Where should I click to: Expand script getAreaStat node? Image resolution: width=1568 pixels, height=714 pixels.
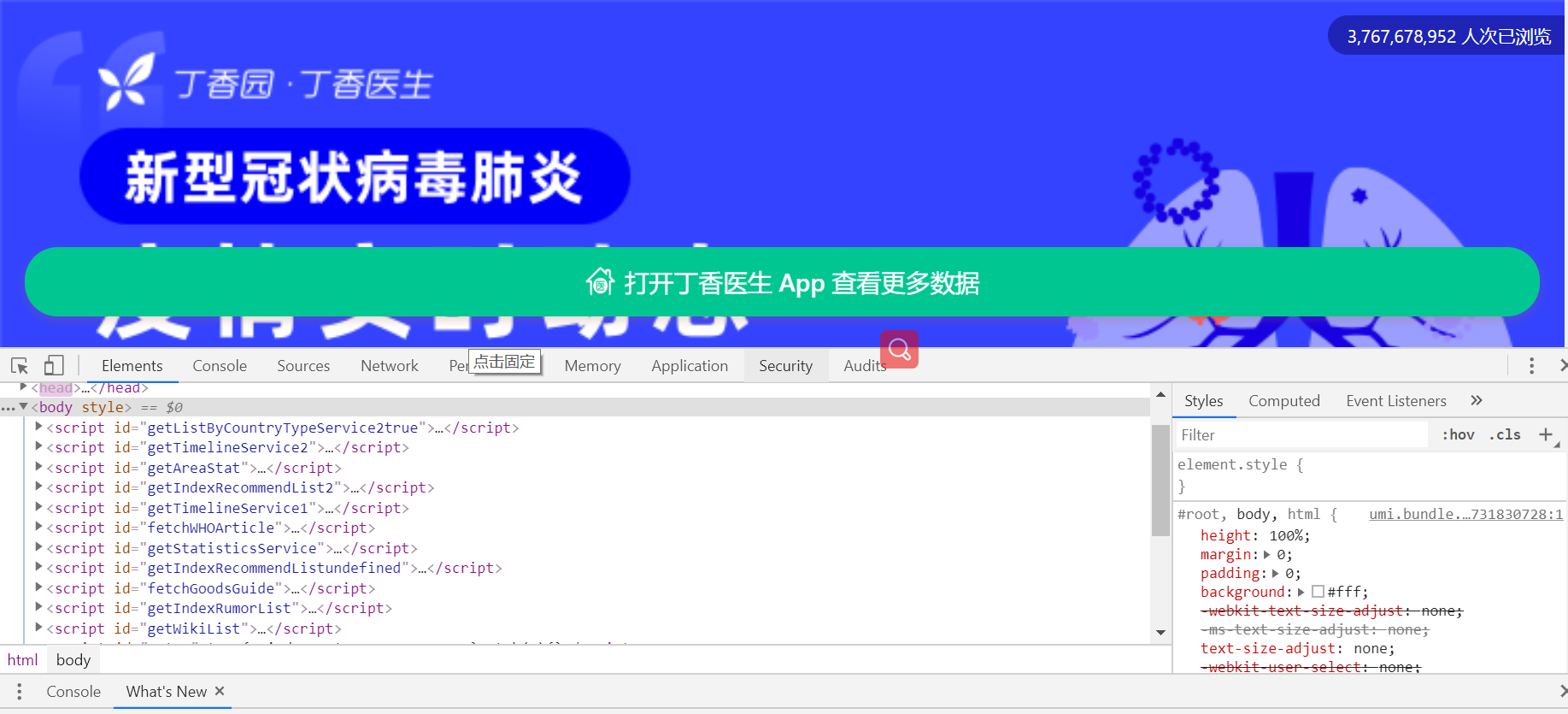pyautogui.click(x=38, y=467)
